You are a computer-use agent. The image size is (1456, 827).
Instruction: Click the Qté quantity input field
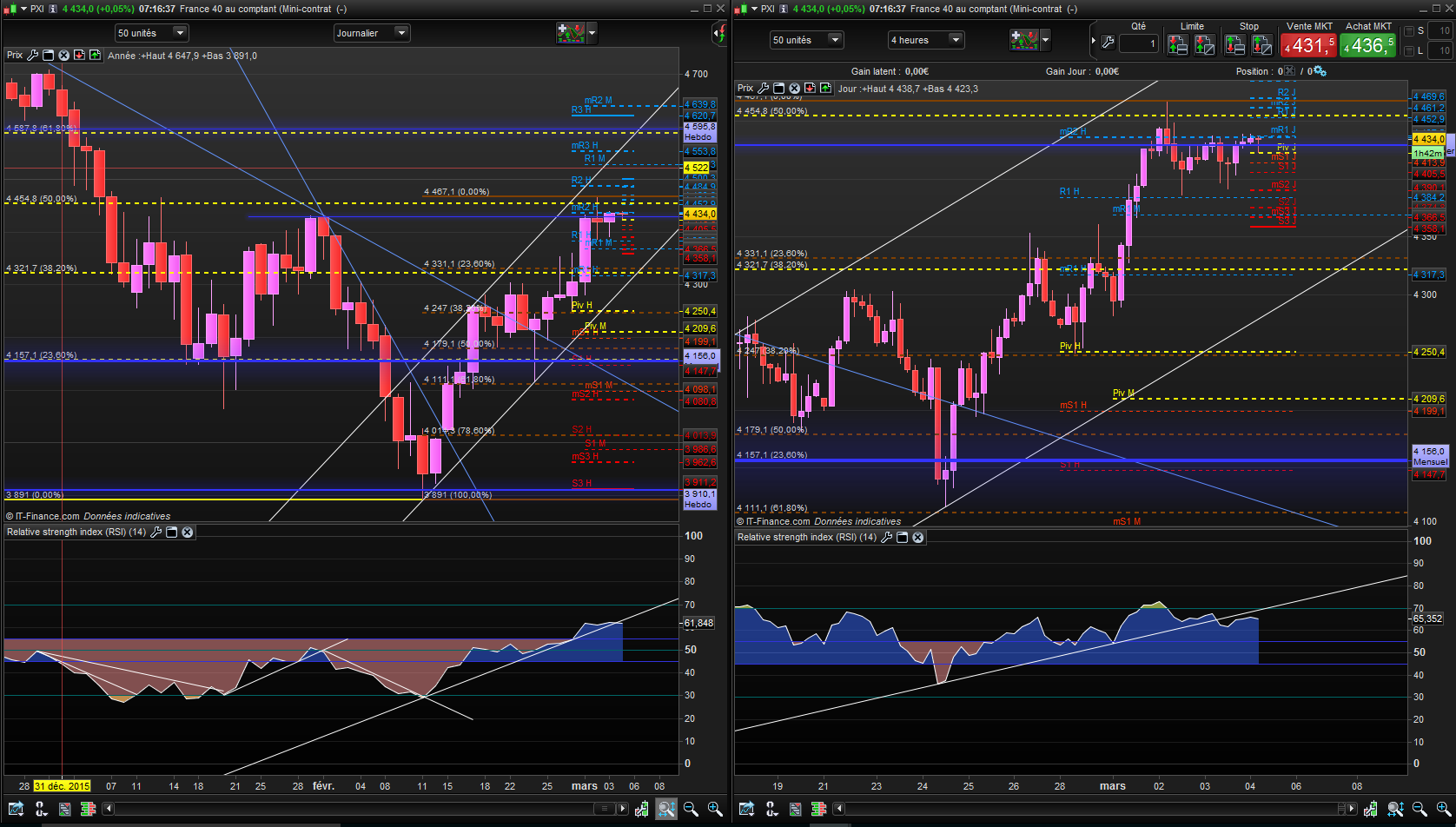(x=1139, y=43)
